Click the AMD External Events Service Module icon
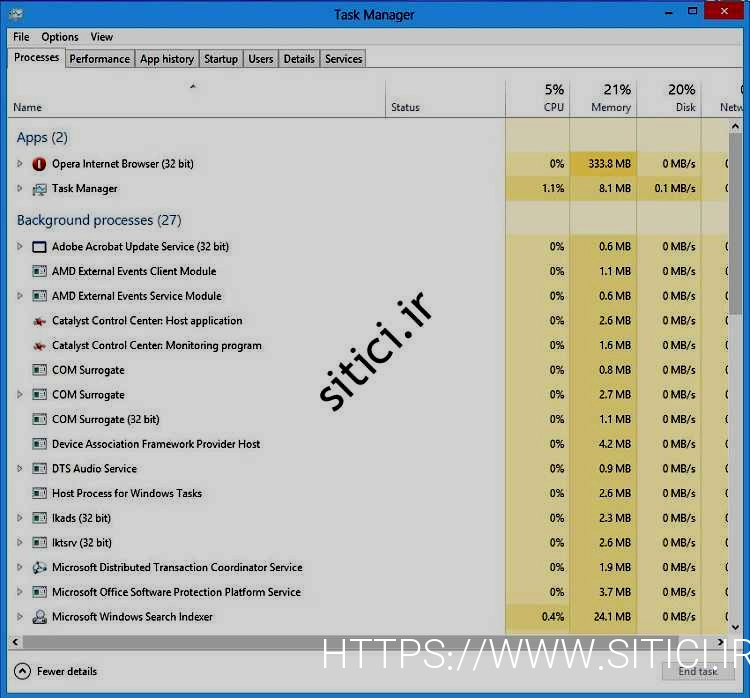Image resolution: width=750 pixels, height=698 pixels. pos(39,296)
